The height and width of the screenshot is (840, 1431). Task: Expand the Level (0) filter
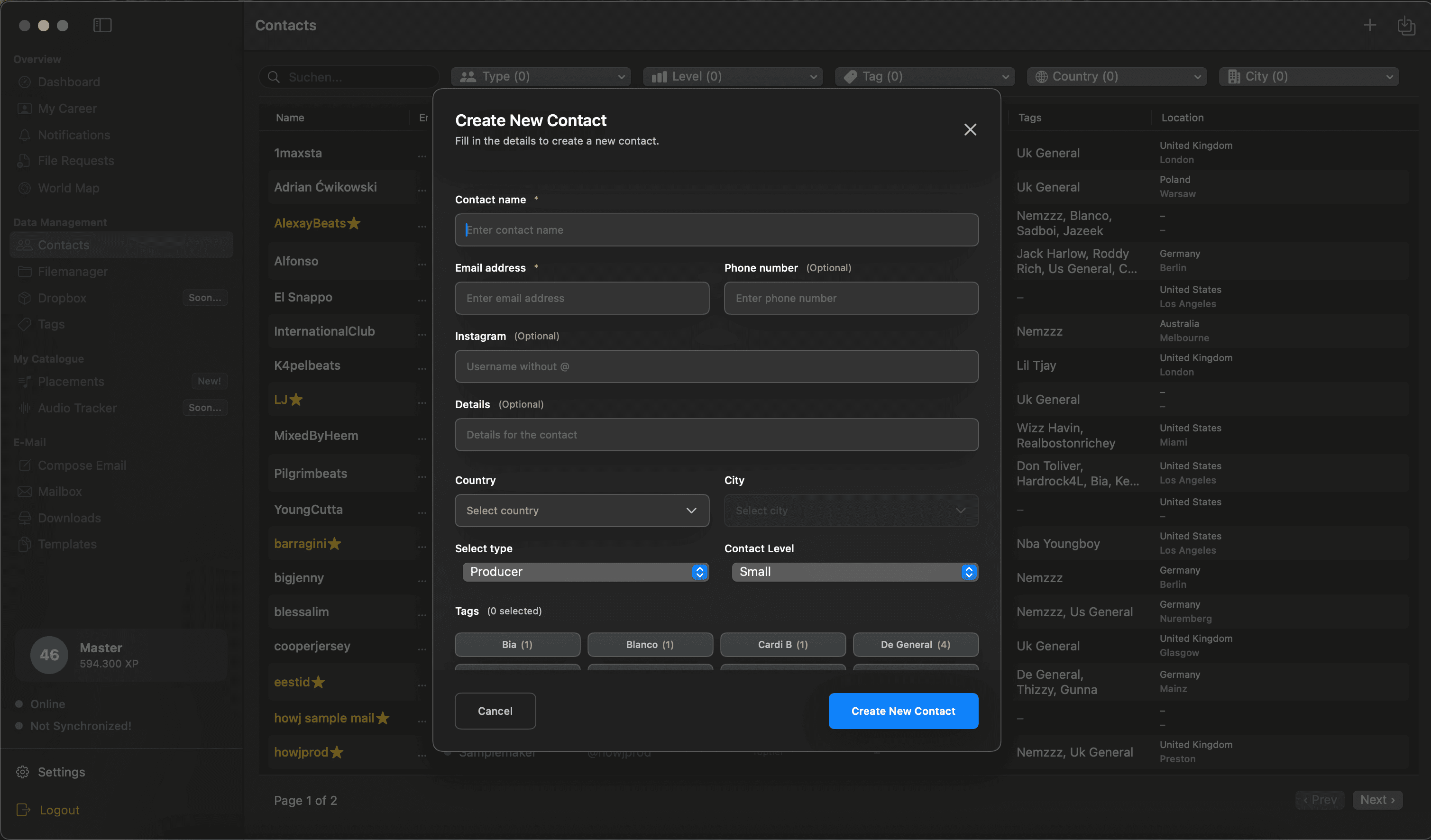732,76
